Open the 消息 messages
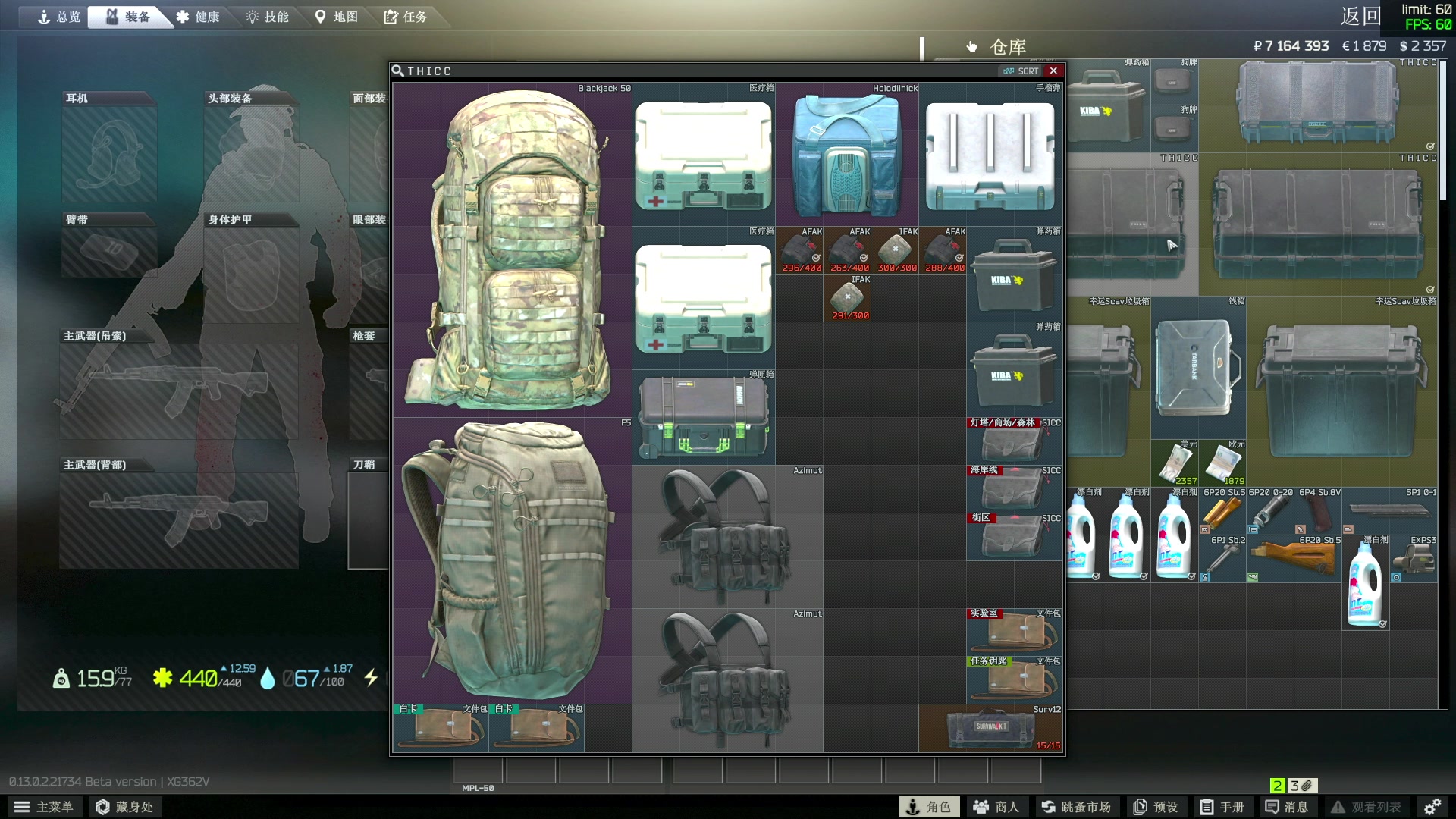 click(x=1287, y=807)
